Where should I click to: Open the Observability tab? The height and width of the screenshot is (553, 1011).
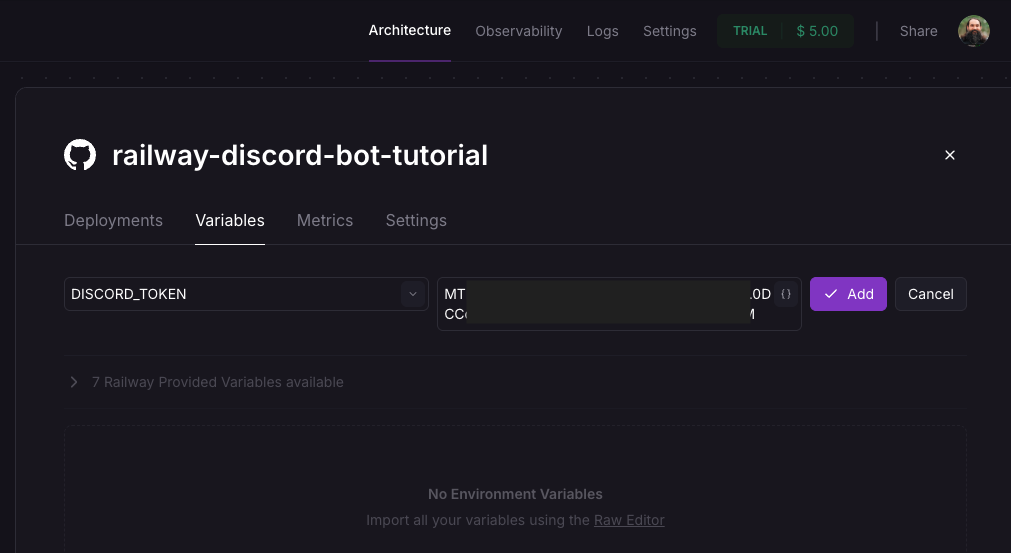coord(518,31)
